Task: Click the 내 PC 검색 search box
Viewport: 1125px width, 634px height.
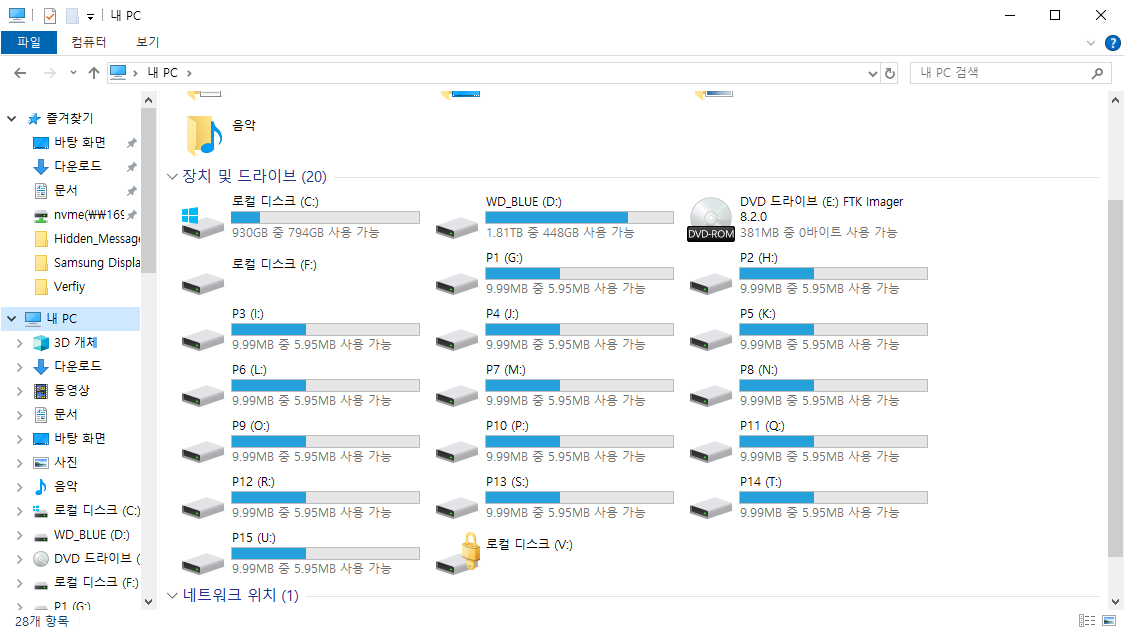Action: coord(1000,73)
